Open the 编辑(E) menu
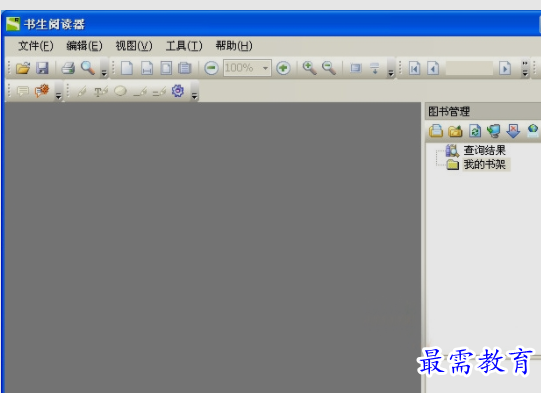The image size is (541, 393). point(85,46)
